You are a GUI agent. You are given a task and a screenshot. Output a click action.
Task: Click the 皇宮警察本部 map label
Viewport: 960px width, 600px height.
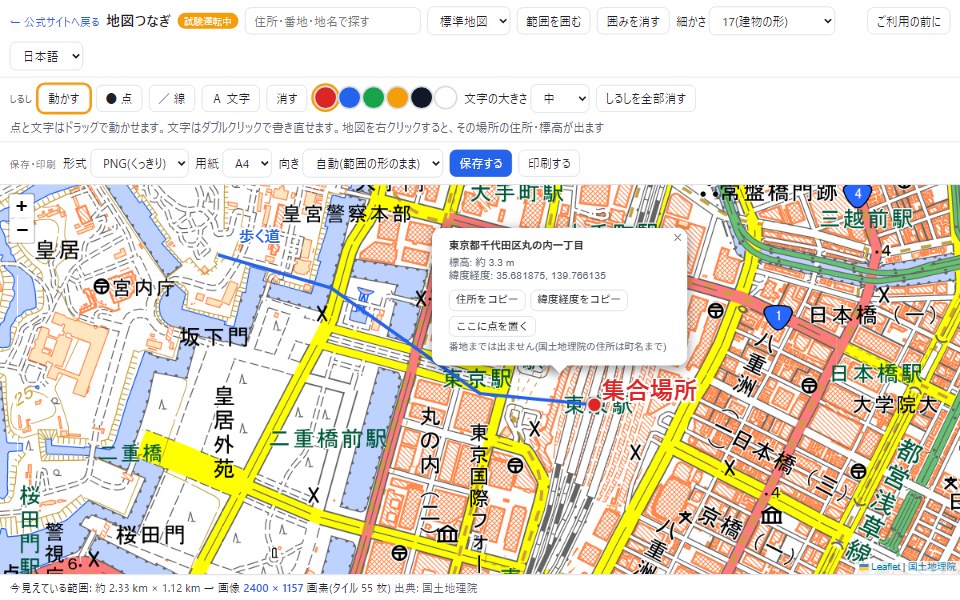point(347,214)
